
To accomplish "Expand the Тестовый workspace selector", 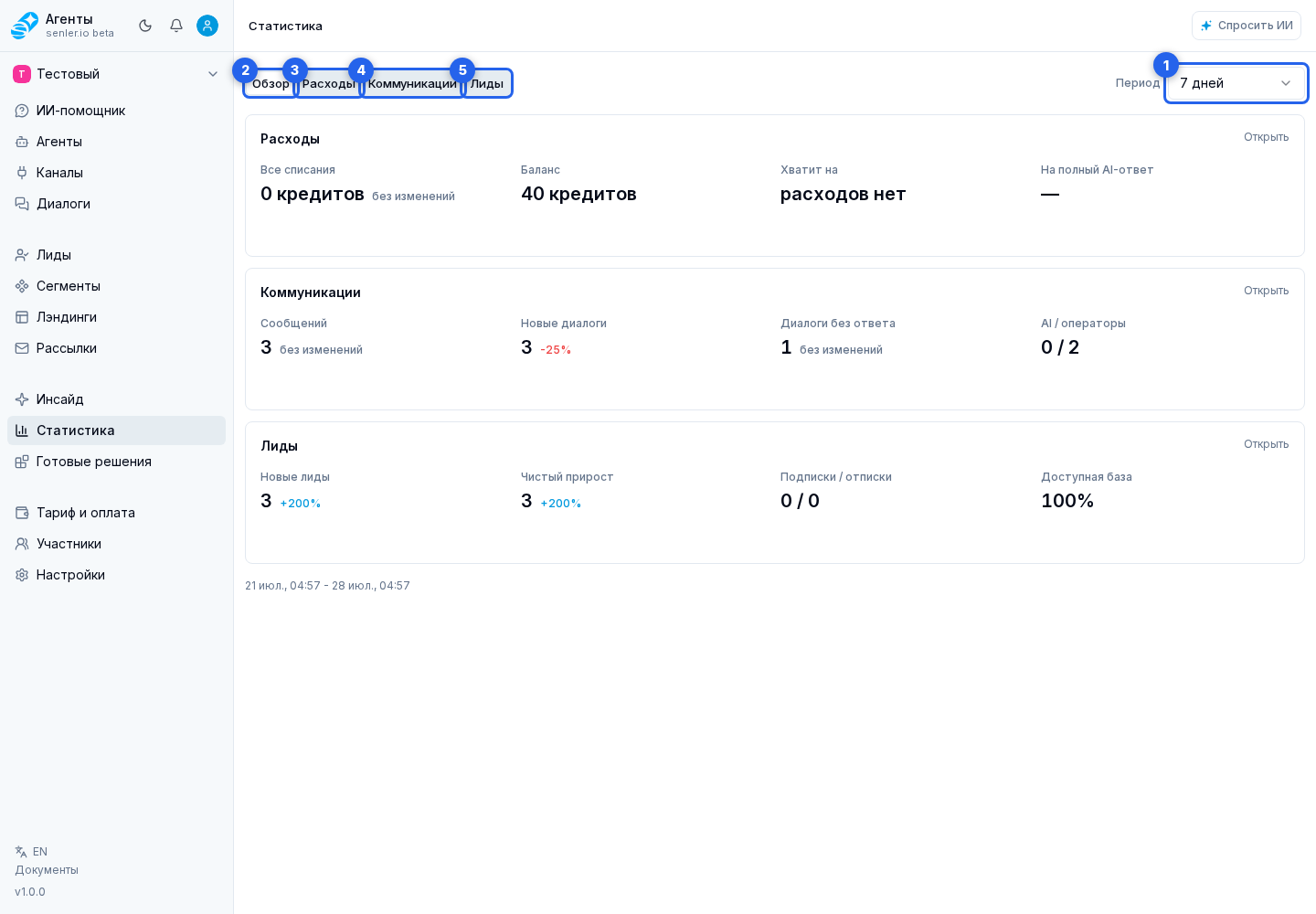I will pyautogui.click(x=116, y=74).
